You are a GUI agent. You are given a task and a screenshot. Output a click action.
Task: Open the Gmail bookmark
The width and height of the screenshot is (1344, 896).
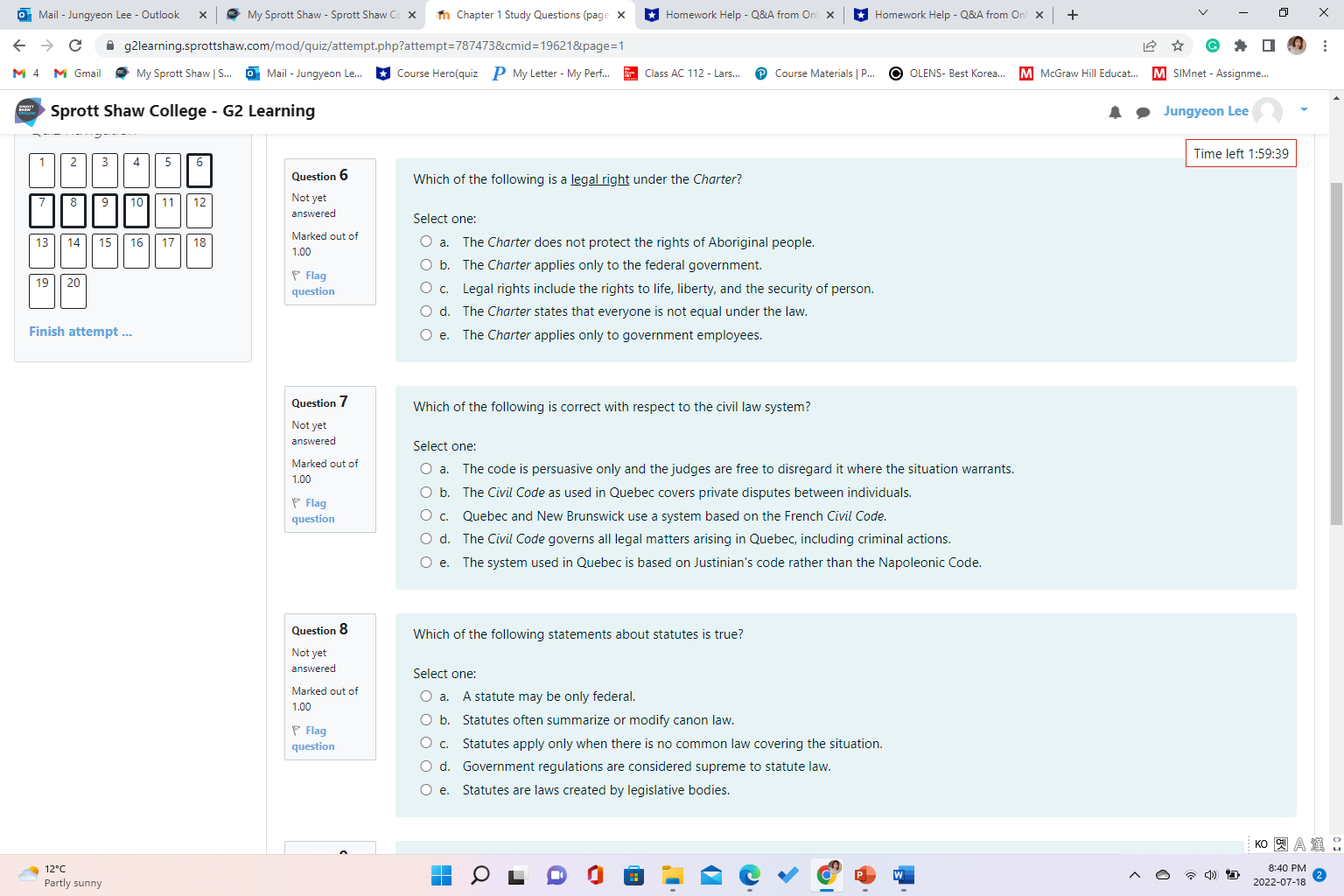(x=78, y=73)
